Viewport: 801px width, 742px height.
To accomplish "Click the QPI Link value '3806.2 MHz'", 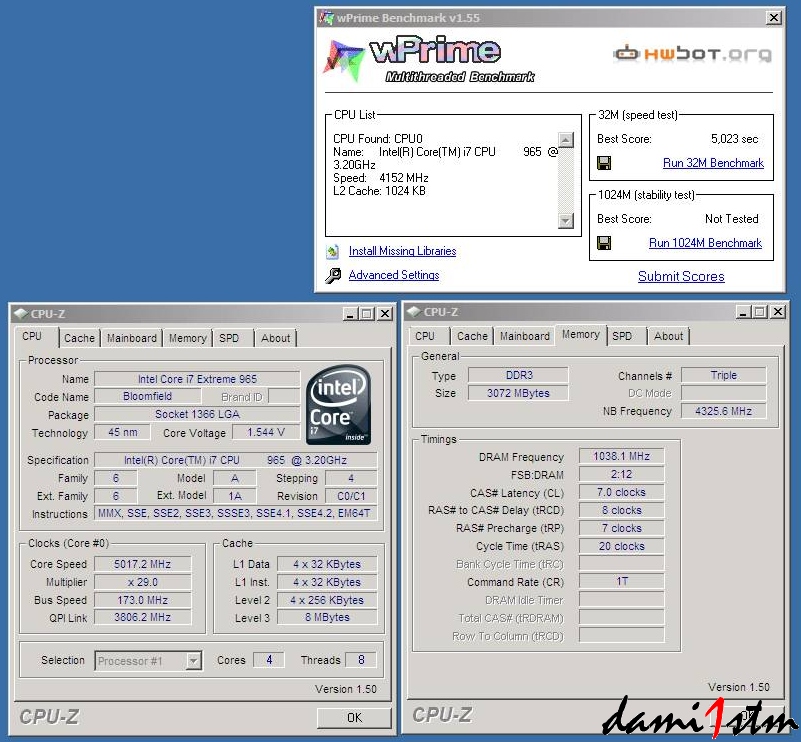I will click(x=143, y=617).
